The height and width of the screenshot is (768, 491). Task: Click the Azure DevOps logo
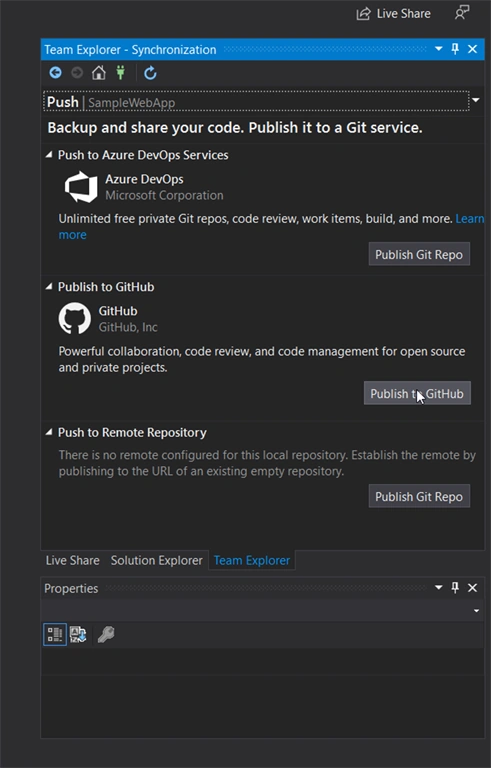pyautogui.click(x=81, y=187)
